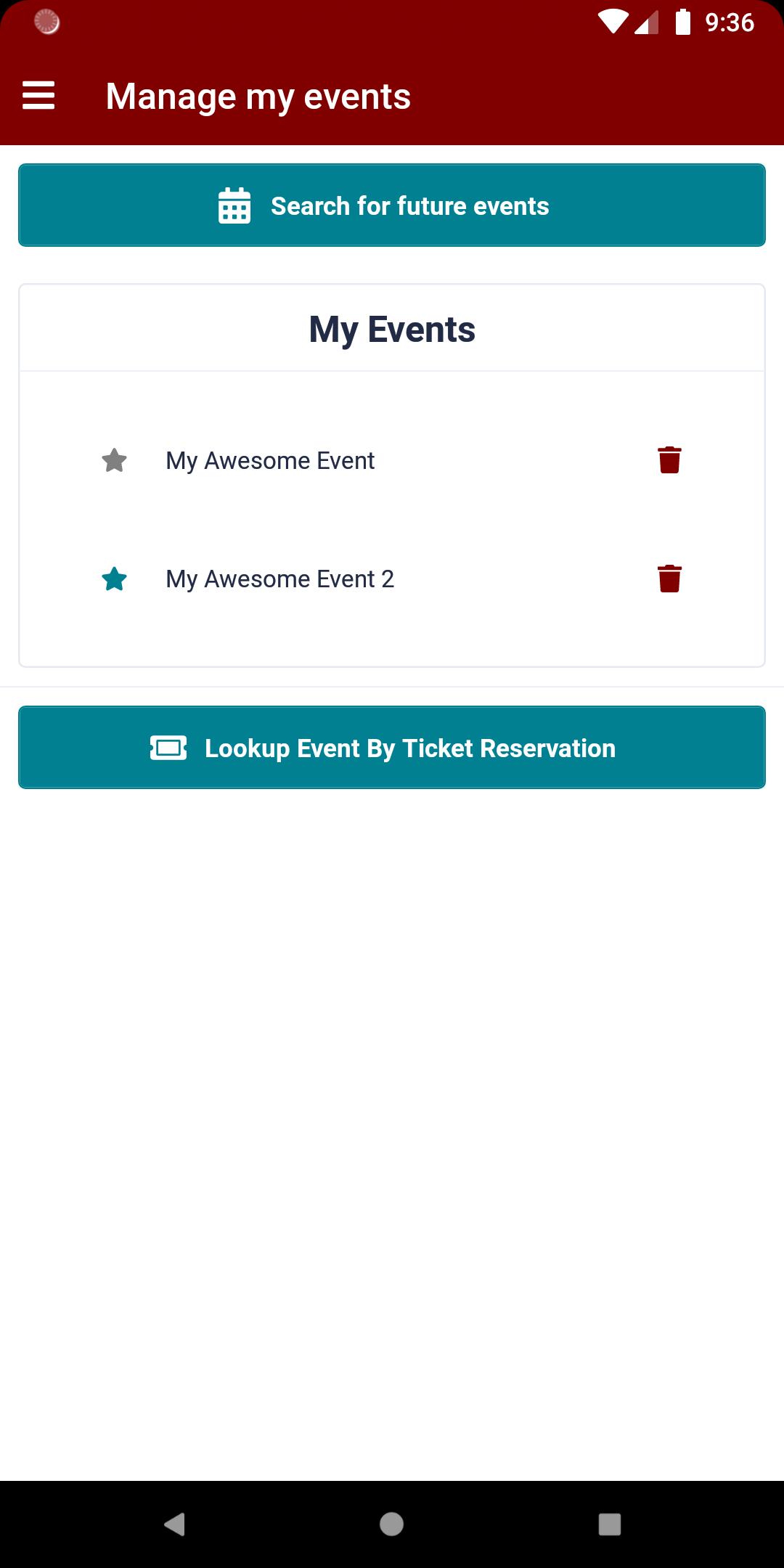Tap the Android home circle button

pos(392,1524)
